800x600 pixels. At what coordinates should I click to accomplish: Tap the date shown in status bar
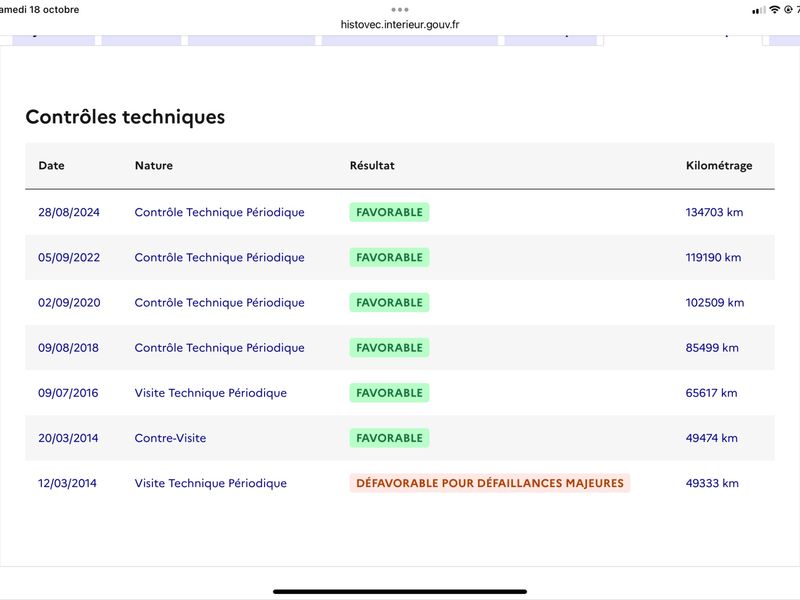pyautogui.click(x=40, y=9)
